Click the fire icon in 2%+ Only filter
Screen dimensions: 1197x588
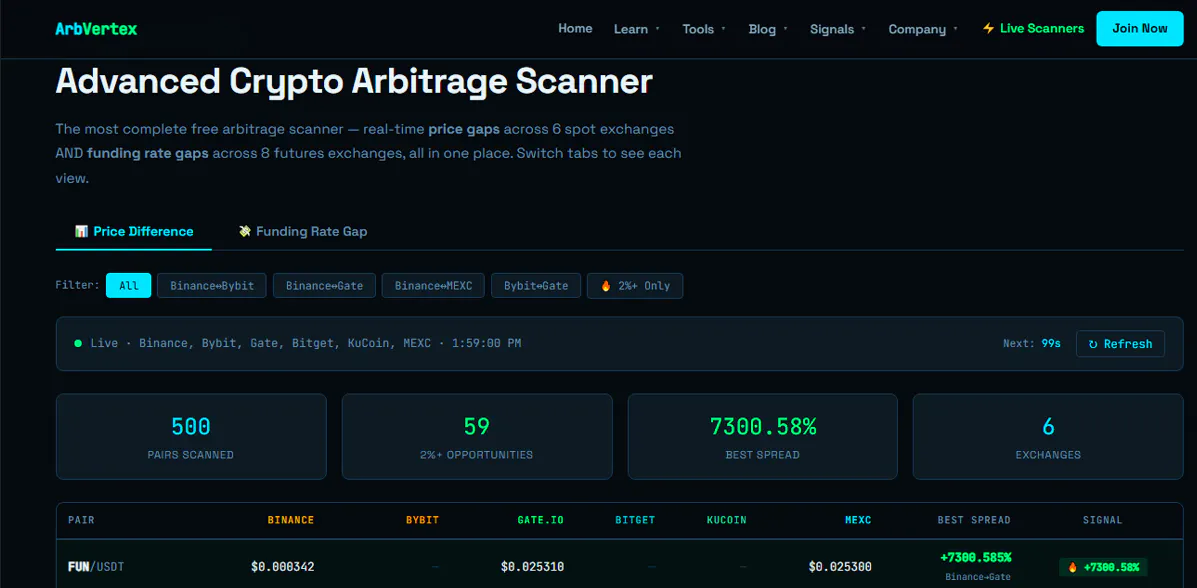[606, 286]
